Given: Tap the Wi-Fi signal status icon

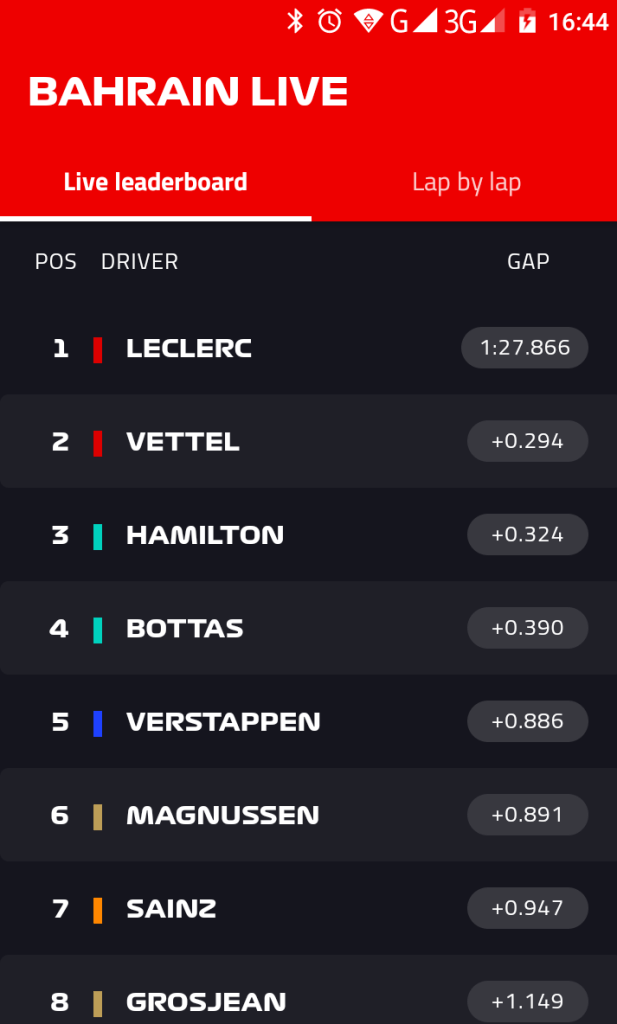Looking at the screenshot, I should coord(369,21).
